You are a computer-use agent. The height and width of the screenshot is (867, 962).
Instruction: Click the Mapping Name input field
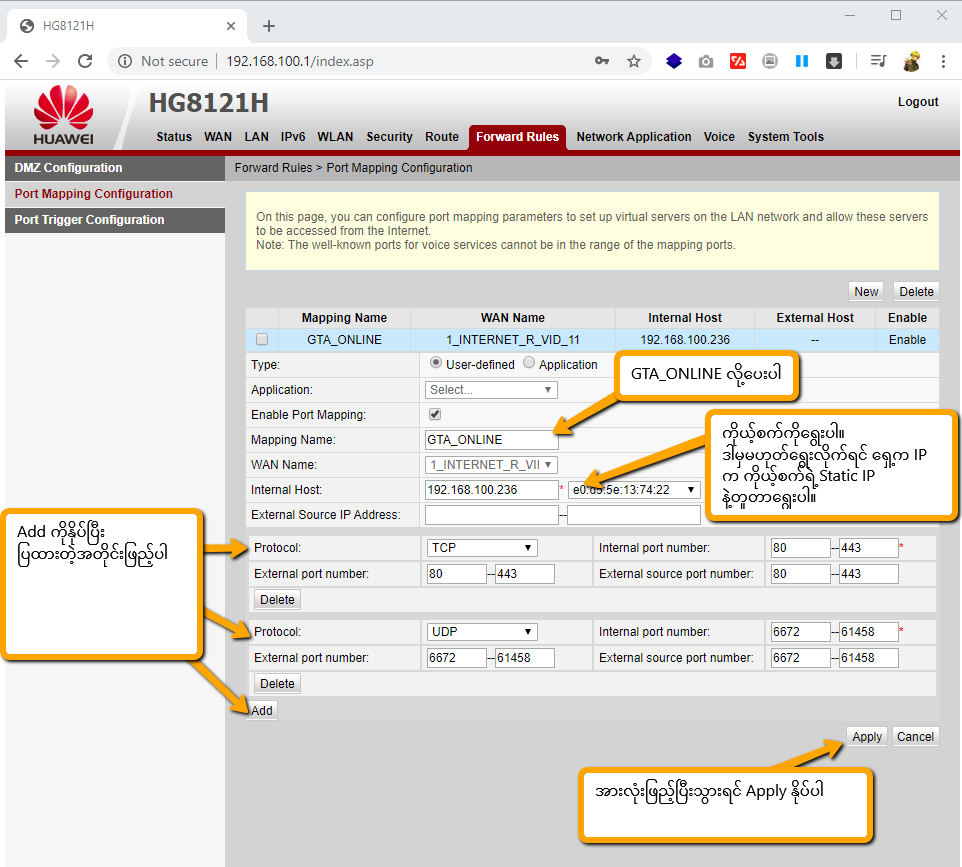491,439
